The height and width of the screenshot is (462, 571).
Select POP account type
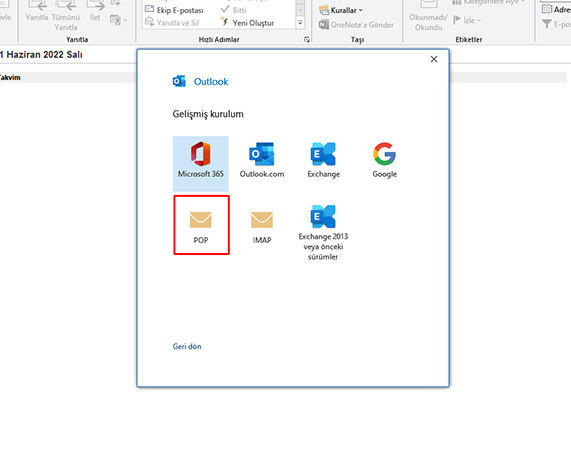click(x=201, y=225)
